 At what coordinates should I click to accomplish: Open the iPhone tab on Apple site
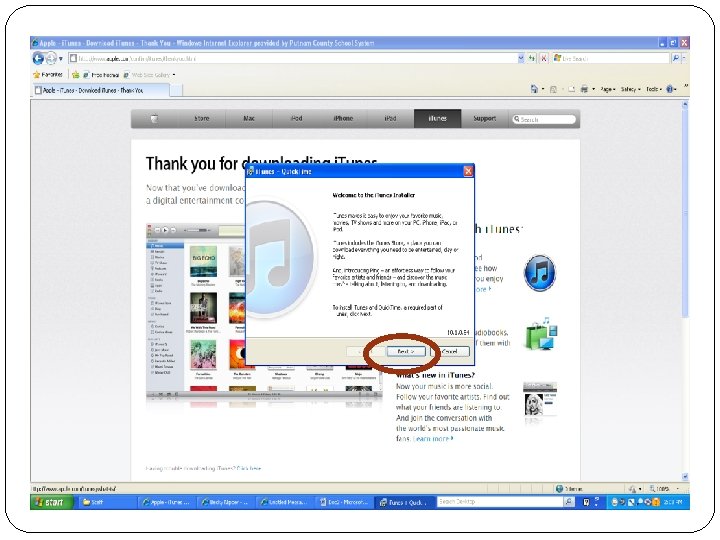(343, 118)
